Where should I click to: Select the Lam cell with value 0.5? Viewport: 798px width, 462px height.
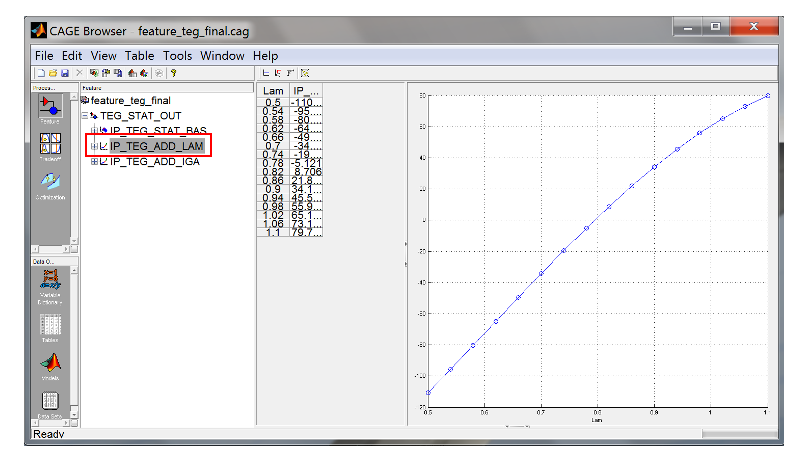click(273, 102)
